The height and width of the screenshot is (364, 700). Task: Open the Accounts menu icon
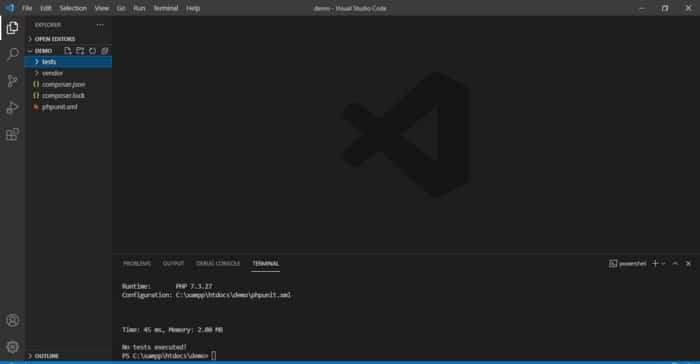(x=12, y=320)
